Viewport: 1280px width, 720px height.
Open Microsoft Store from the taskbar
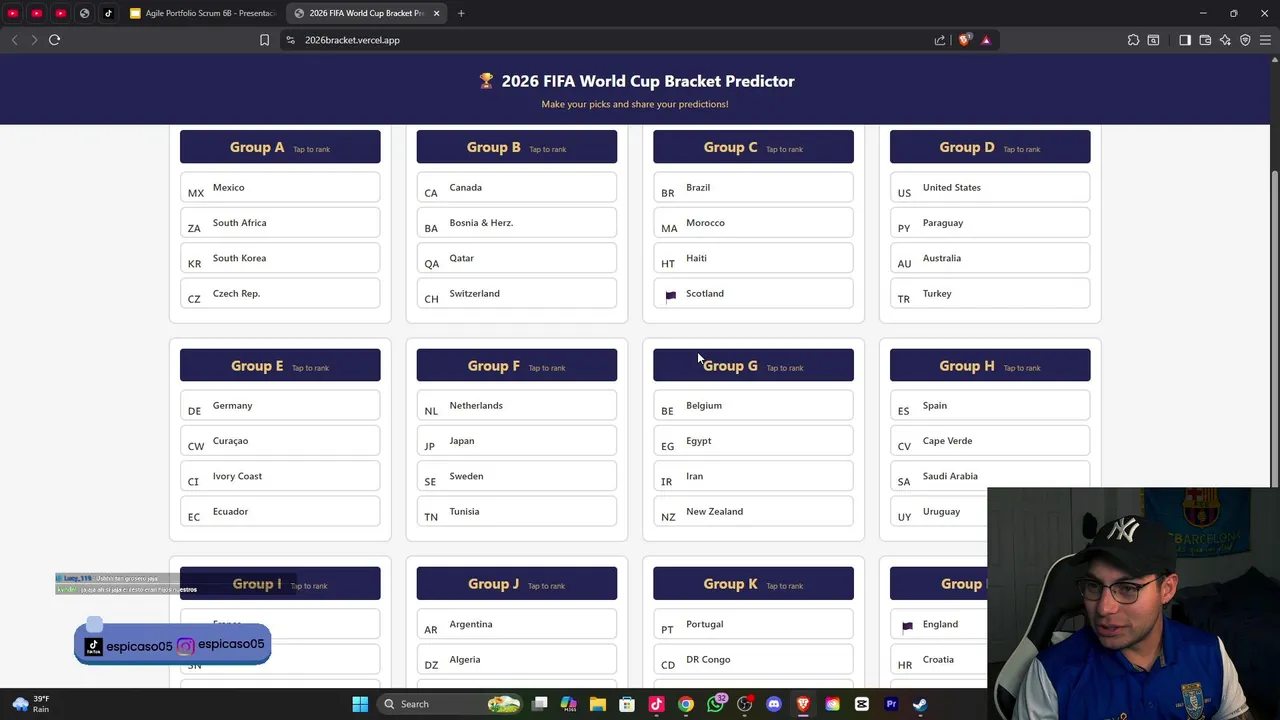(x=627, y=704)
